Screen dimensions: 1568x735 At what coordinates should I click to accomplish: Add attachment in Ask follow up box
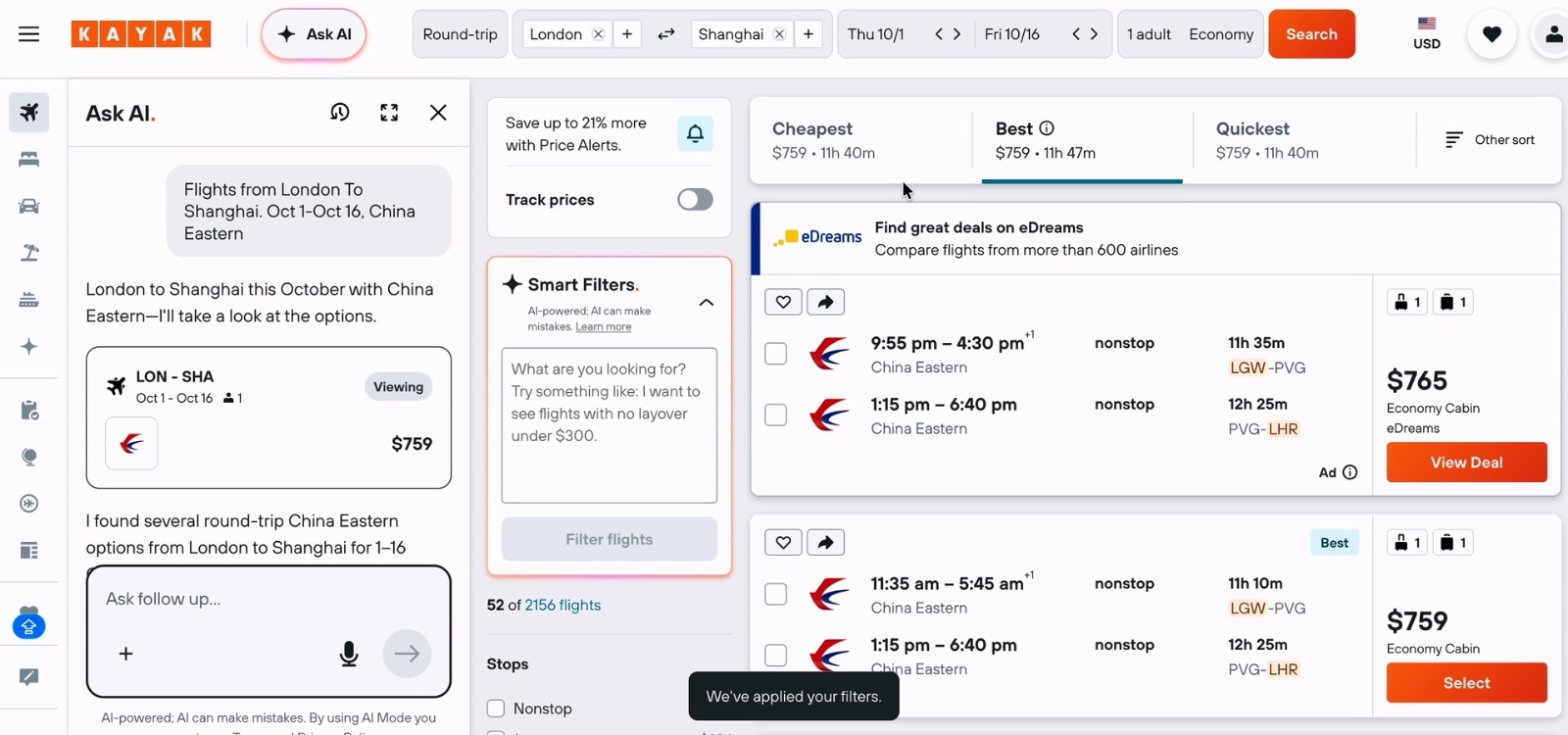(x=125, y=654)
